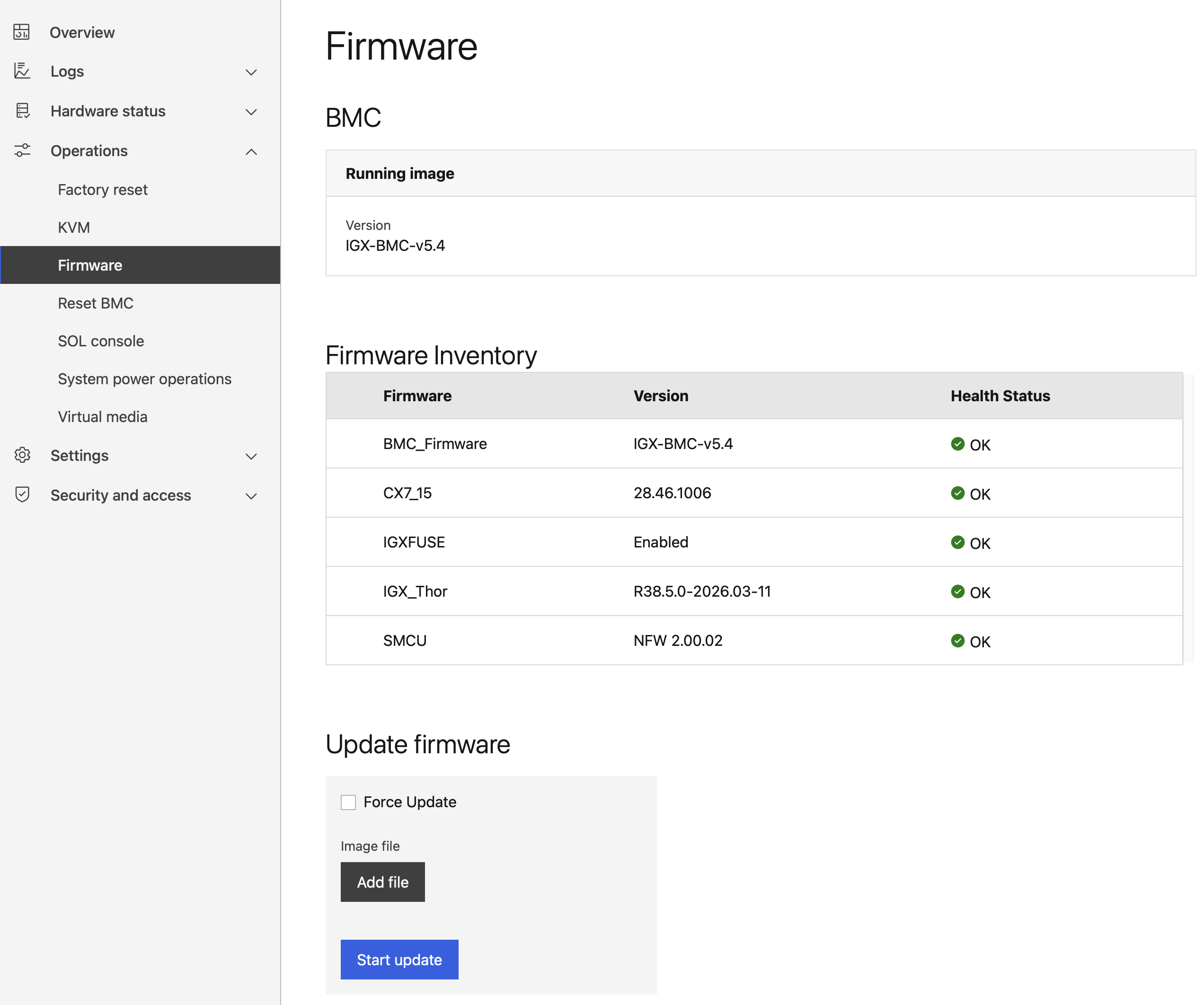This screenshot has height=1005, width=1204.
Task: Select the Logs icon in the sidebar
Action: (x=22, y=71)
